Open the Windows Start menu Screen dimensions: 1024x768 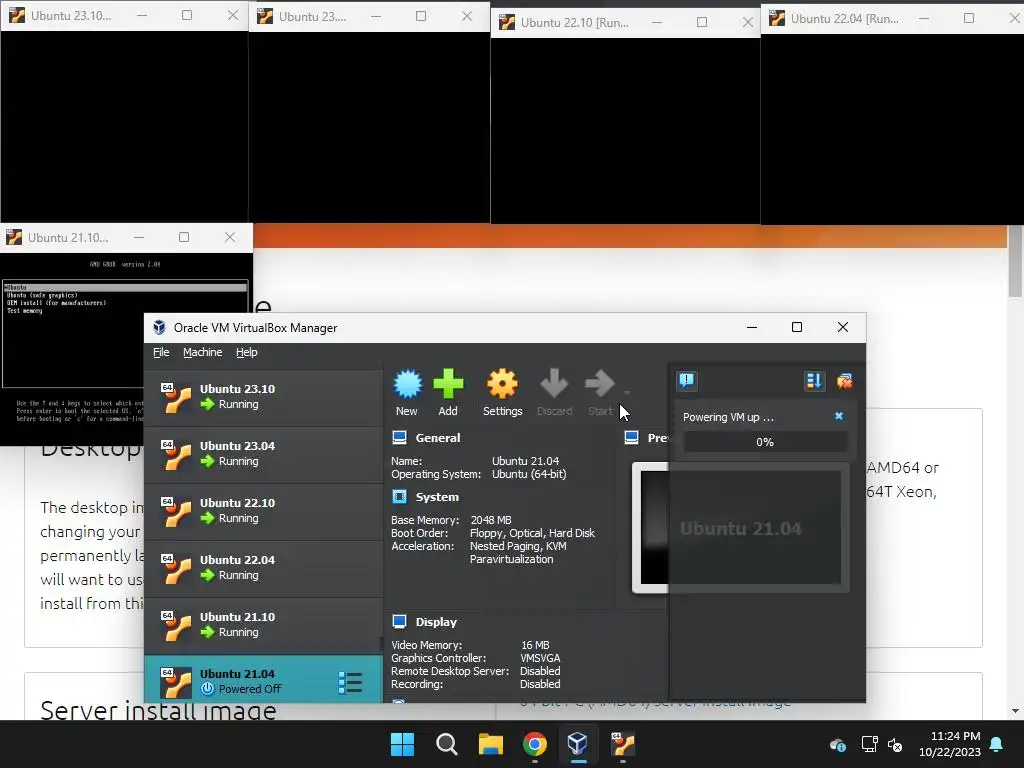coord(402,744)
